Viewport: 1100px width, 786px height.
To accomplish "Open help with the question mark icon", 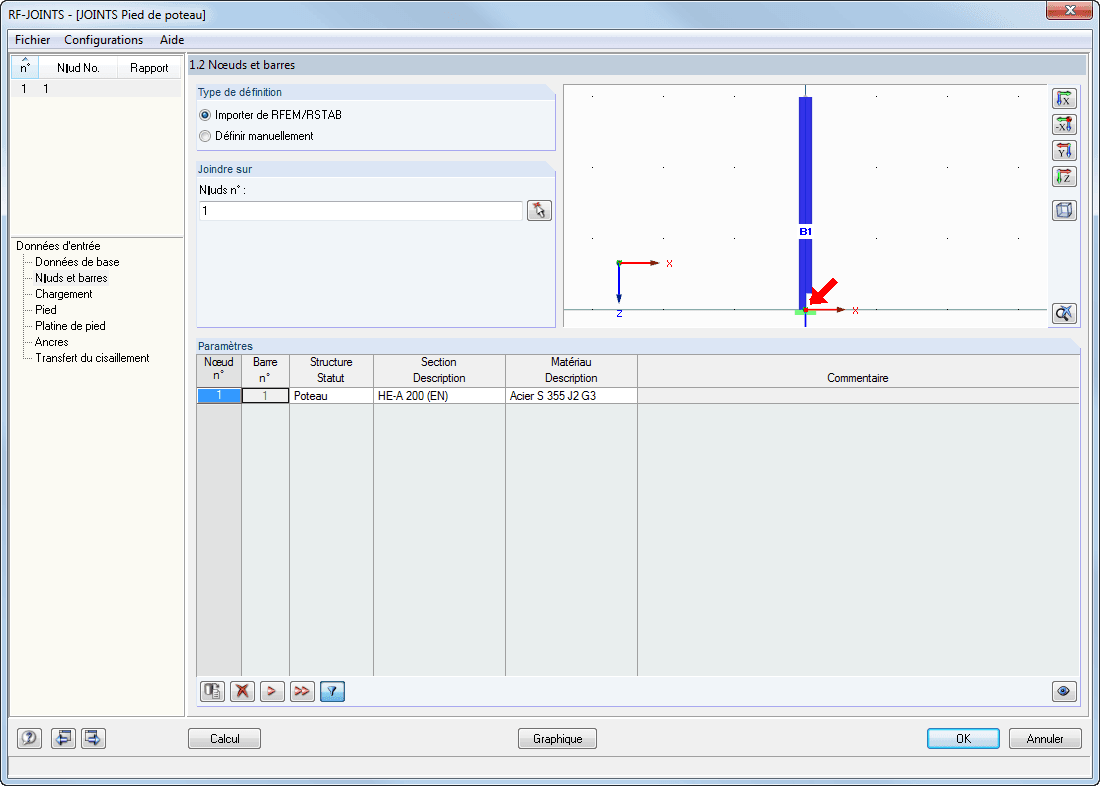I will coord(29,738).
